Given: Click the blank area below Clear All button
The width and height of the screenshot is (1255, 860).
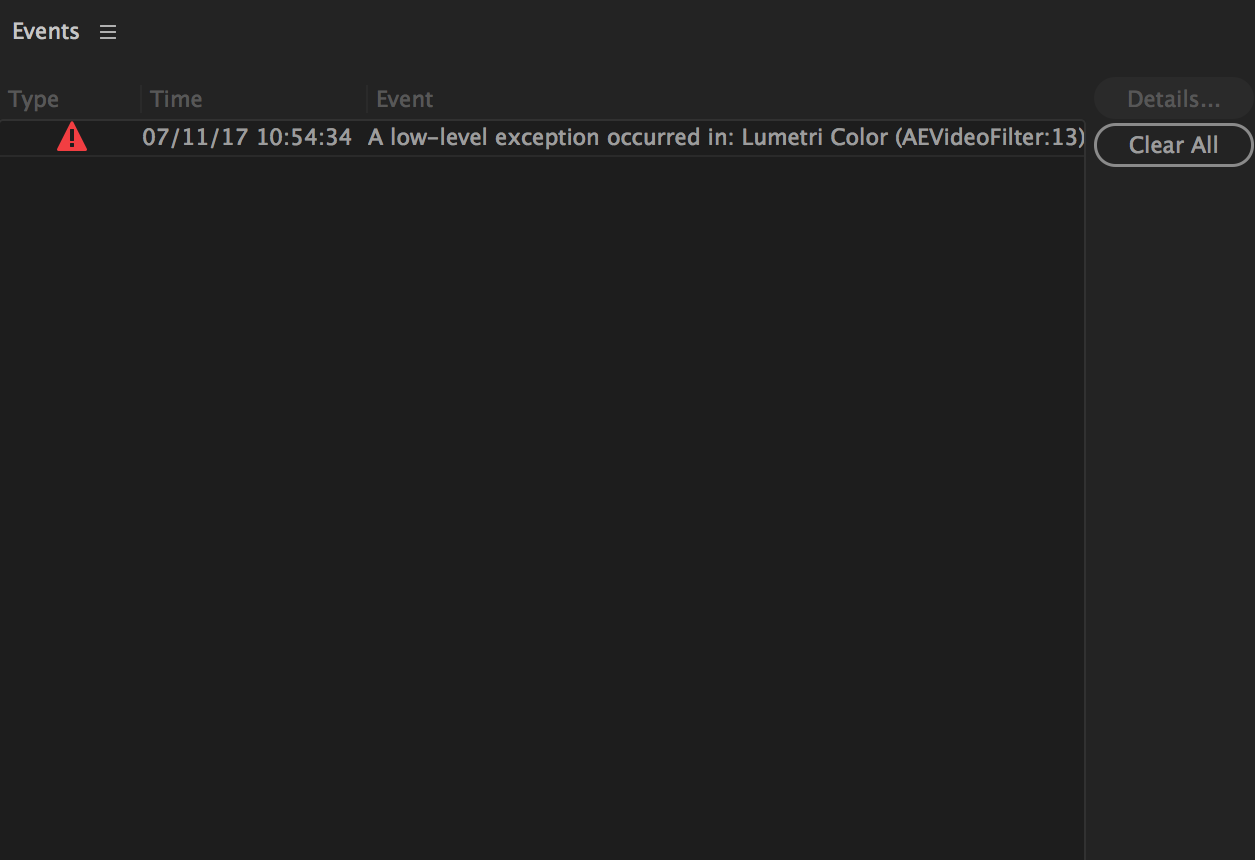Looking at the screenshot, I should [x=1171, y=500].
